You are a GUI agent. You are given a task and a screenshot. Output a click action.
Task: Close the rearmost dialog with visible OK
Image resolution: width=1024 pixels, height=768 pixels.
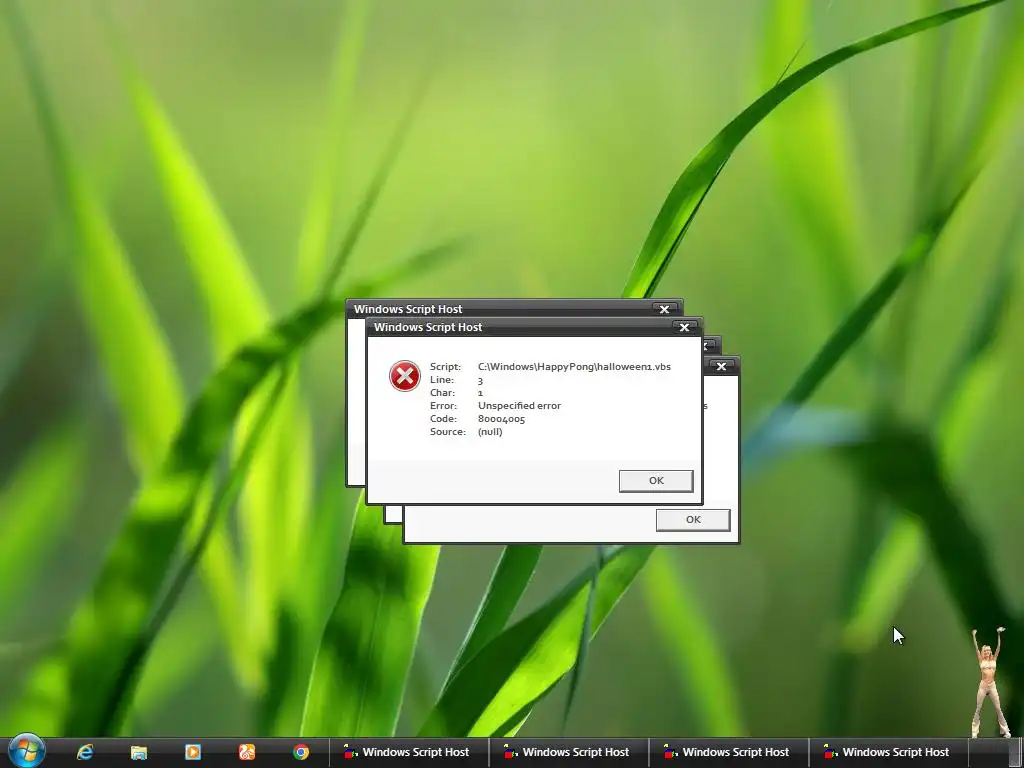tap(721, 366)
